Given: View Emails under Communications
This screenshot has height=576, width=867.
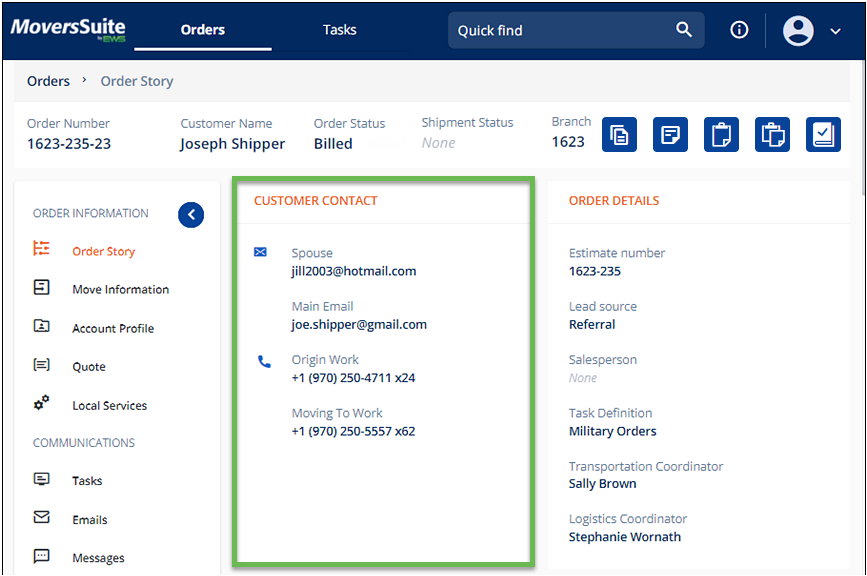Looking at the screenshot, I should (90, 519).
